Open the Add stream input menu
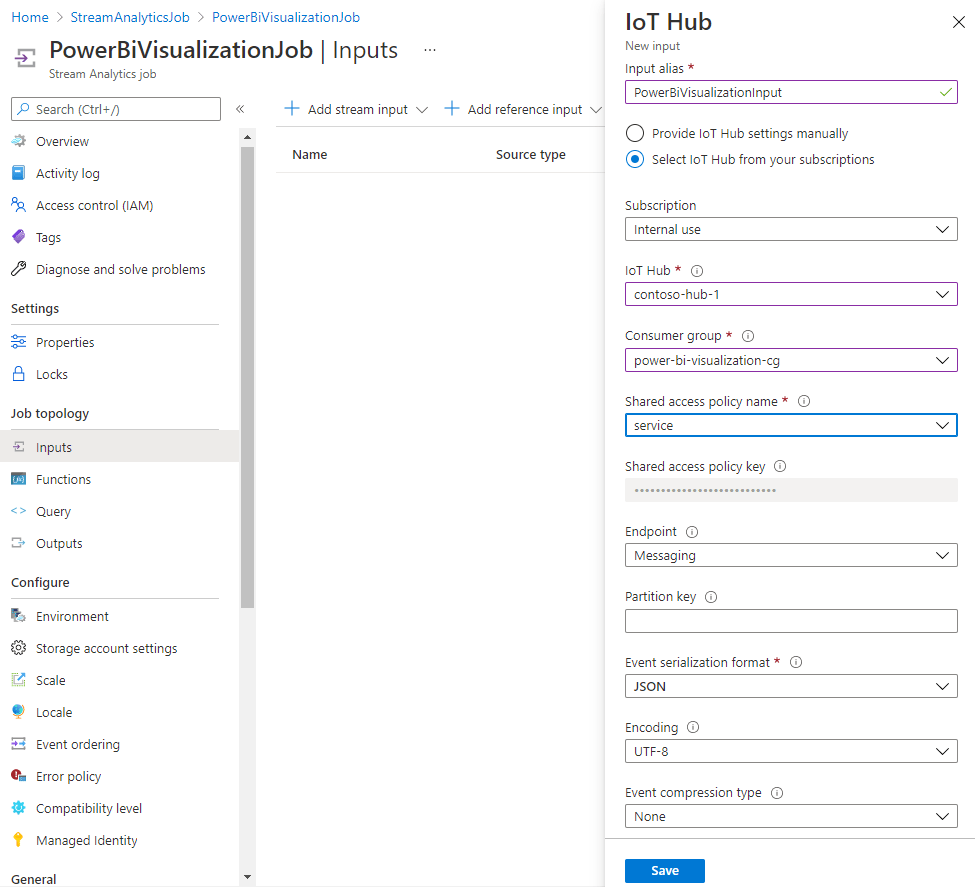Viewport: 975px width, 887px height. tap(354, 107)
